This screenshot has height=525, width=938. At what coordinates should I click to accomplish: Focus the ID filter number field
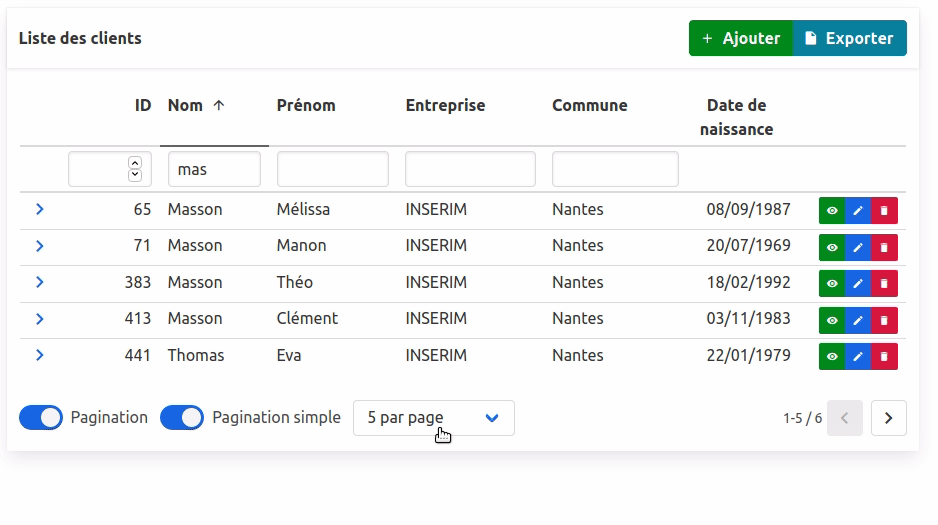click(109, 169)
